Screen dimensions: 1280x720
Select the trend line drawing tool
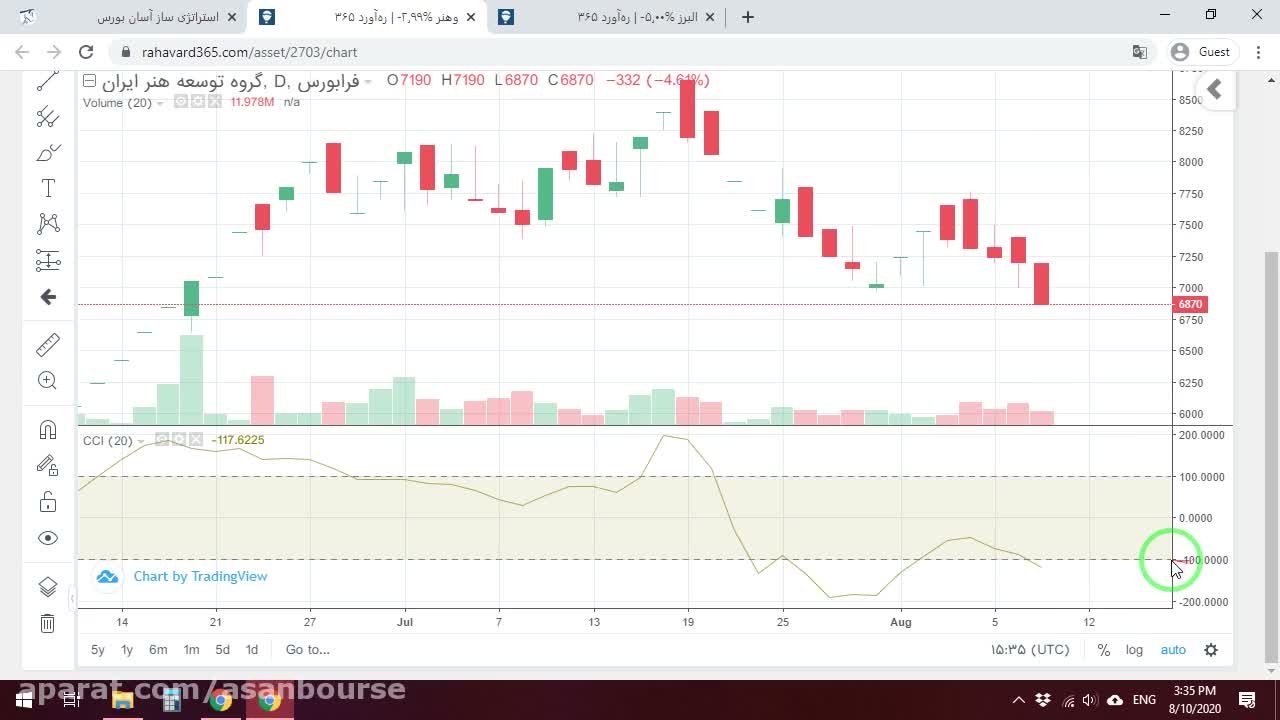[48, 82]
